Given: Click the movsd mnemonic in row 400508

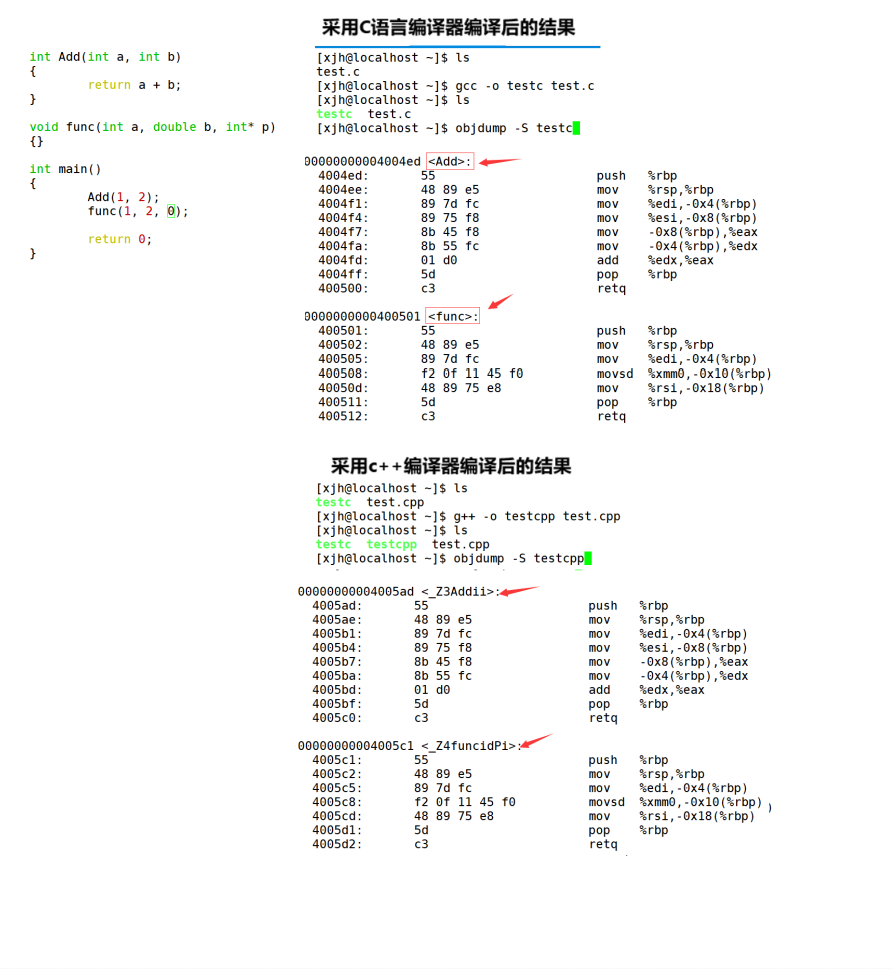Looking at the screenshot, I should click(615, 374).
